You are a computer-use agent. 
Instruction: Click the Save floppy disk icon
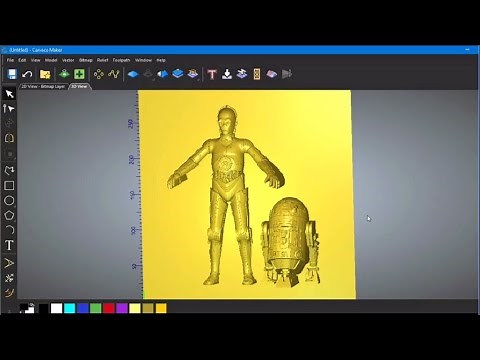[x=12, y=74]
